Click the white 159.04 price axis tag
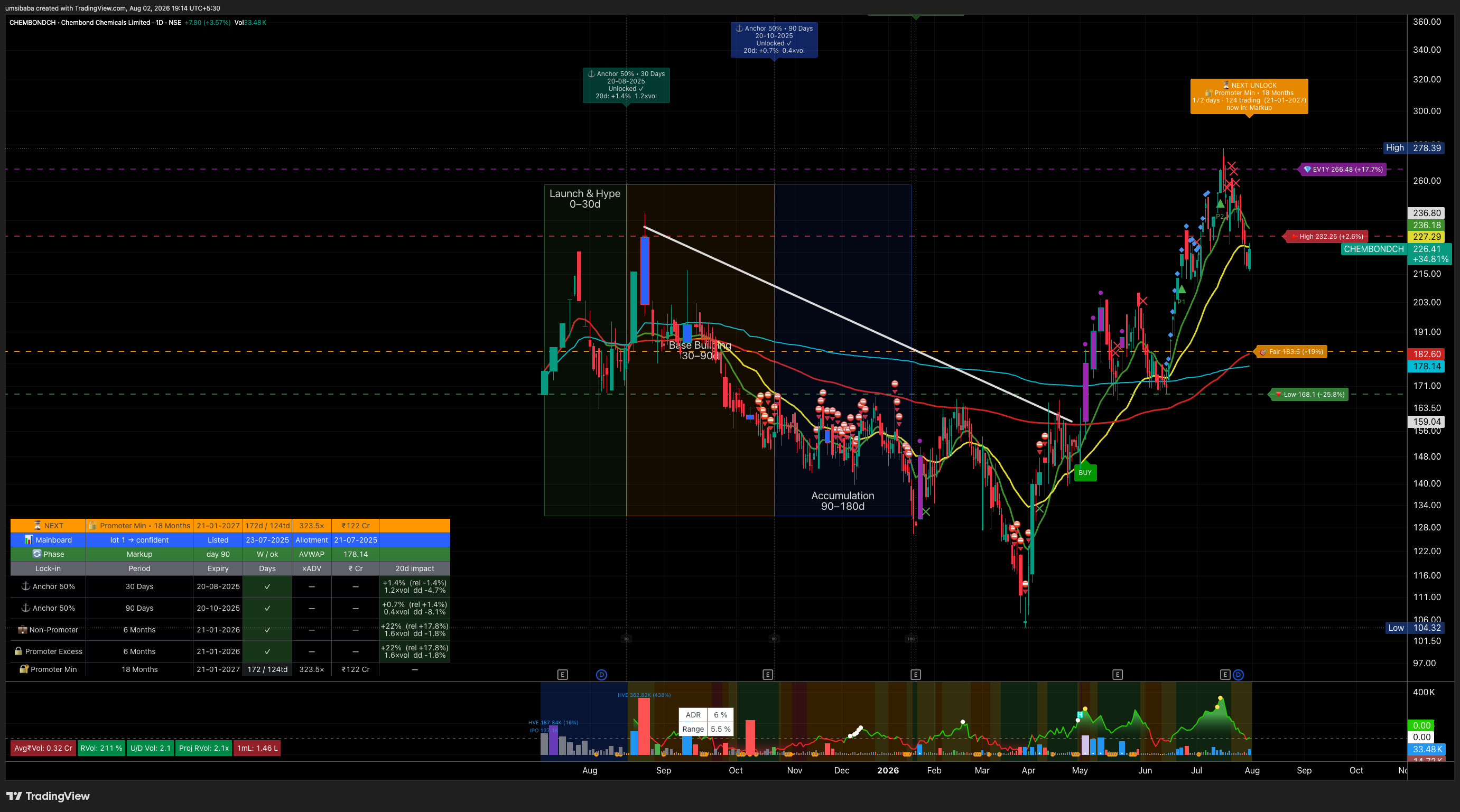The height and width of the screenshot is (812, 1460). coord(1427,422)
